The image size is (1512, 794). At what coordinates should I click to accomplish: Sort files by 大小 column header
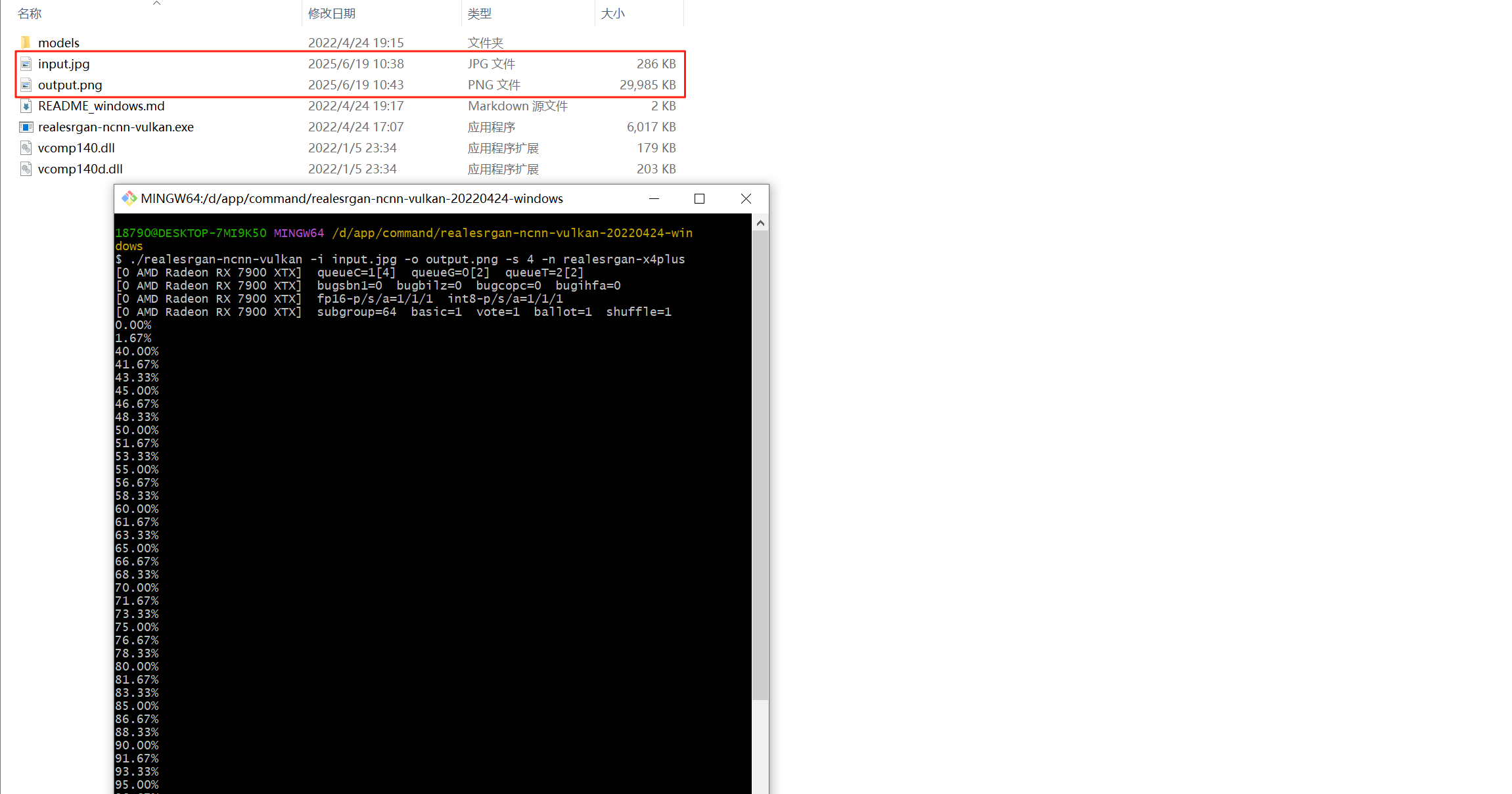(612, 13)
